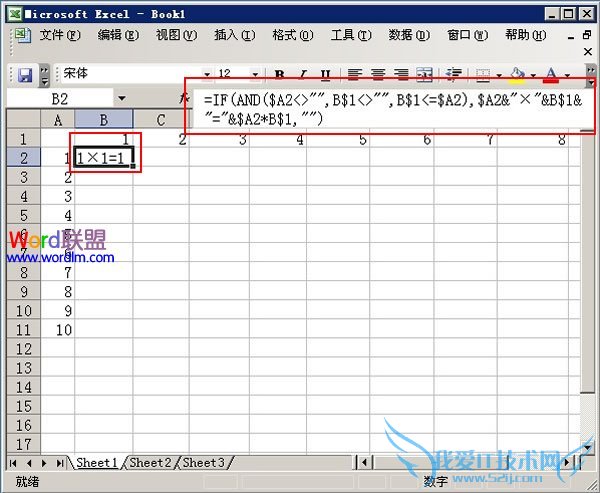600x493 pixels.
Task: Open Font Color dropdown arrow
Action: (567, 75)
